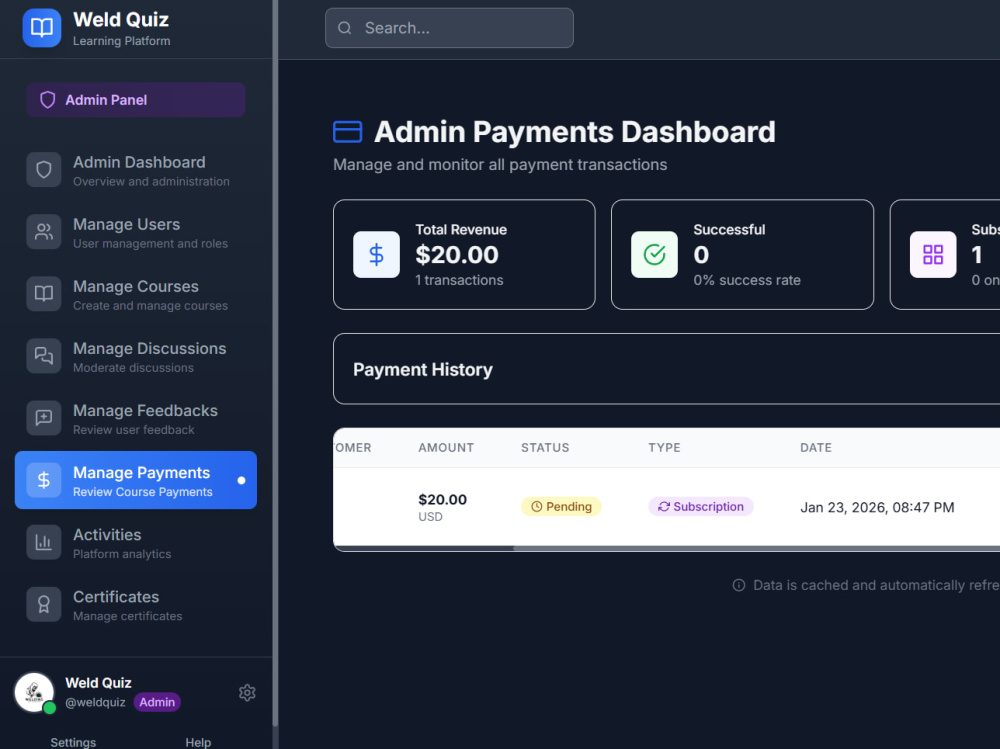Click the purple Admin role badge

[158, 702]
